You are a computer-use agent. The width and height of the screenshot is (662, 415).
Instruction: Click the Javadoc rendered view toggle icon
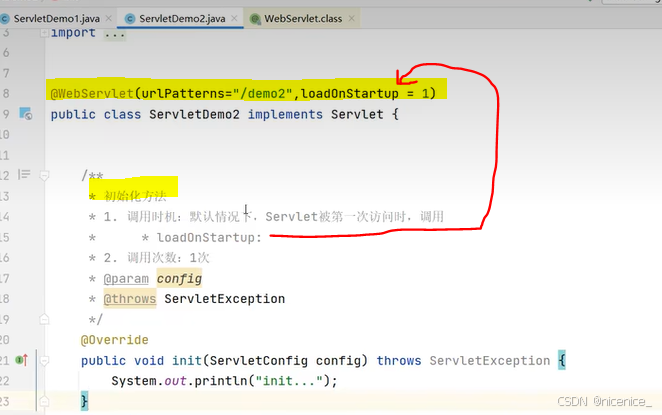[24, 174]
